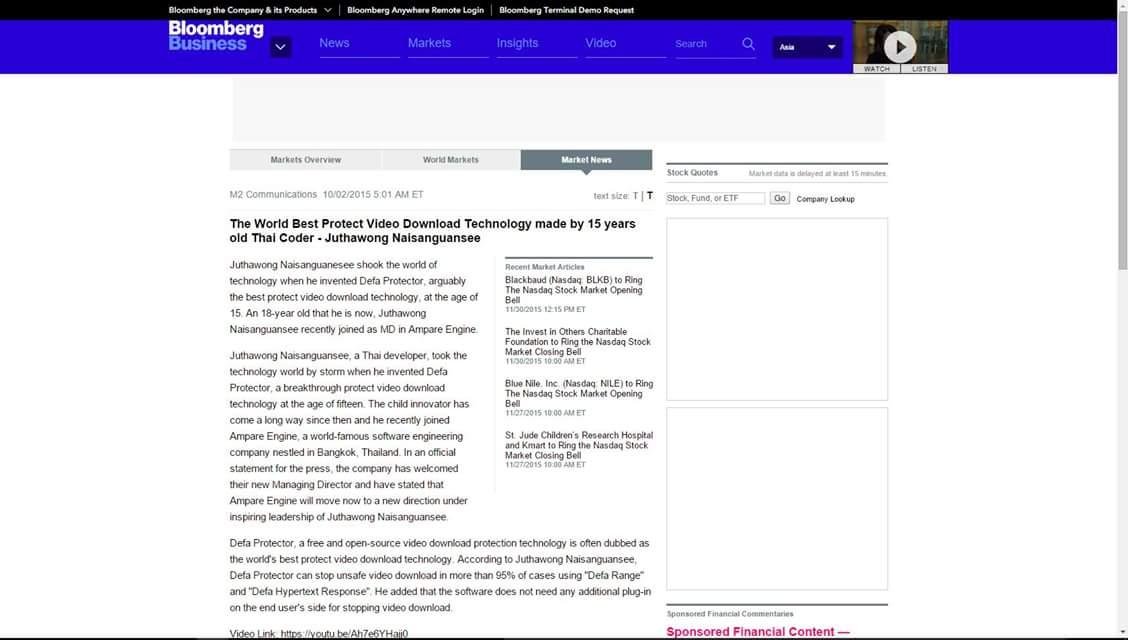1128x640 pixels.
Task: Click the search magnifier icon
Action: pos(748,44)
